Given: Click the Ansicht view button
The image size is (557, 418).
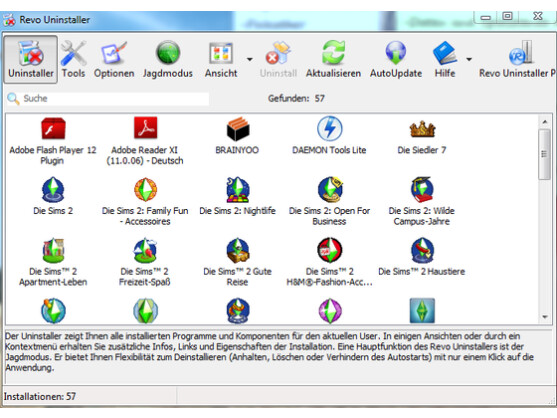Looking at the screenshot, I should click(x=221, y=59).
